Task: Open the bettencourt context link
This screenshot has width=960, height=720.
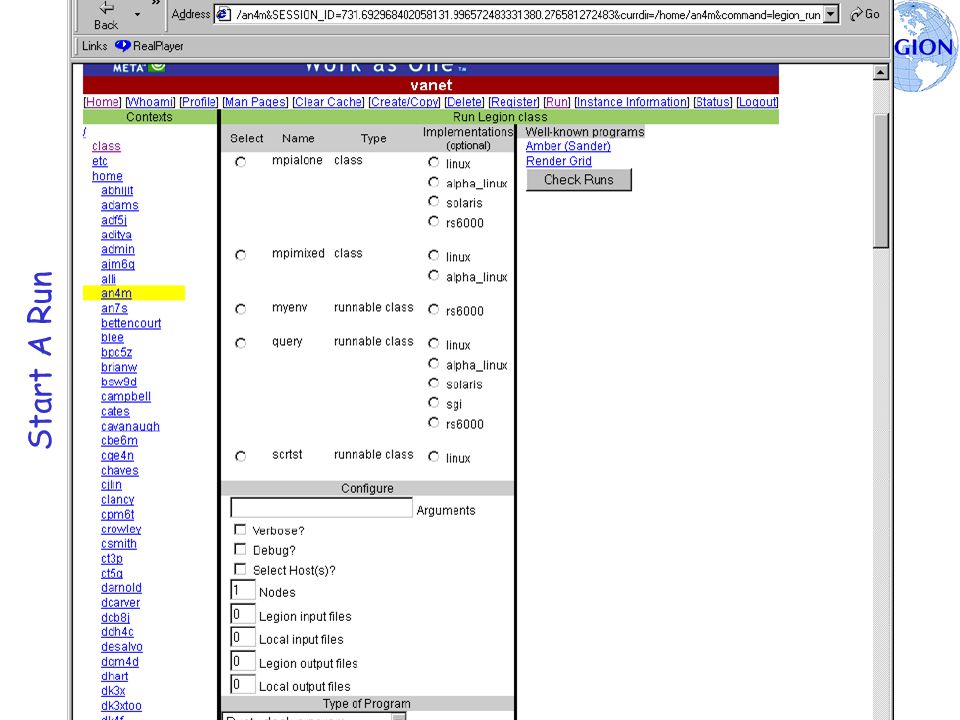Action: coord(131,323)
